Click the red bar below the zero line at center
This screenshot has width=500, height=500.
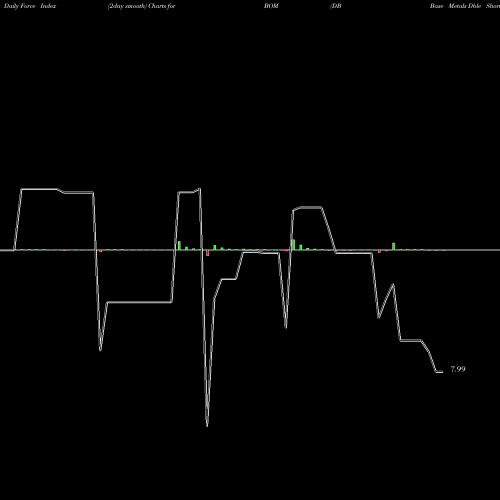coord(208,253)
